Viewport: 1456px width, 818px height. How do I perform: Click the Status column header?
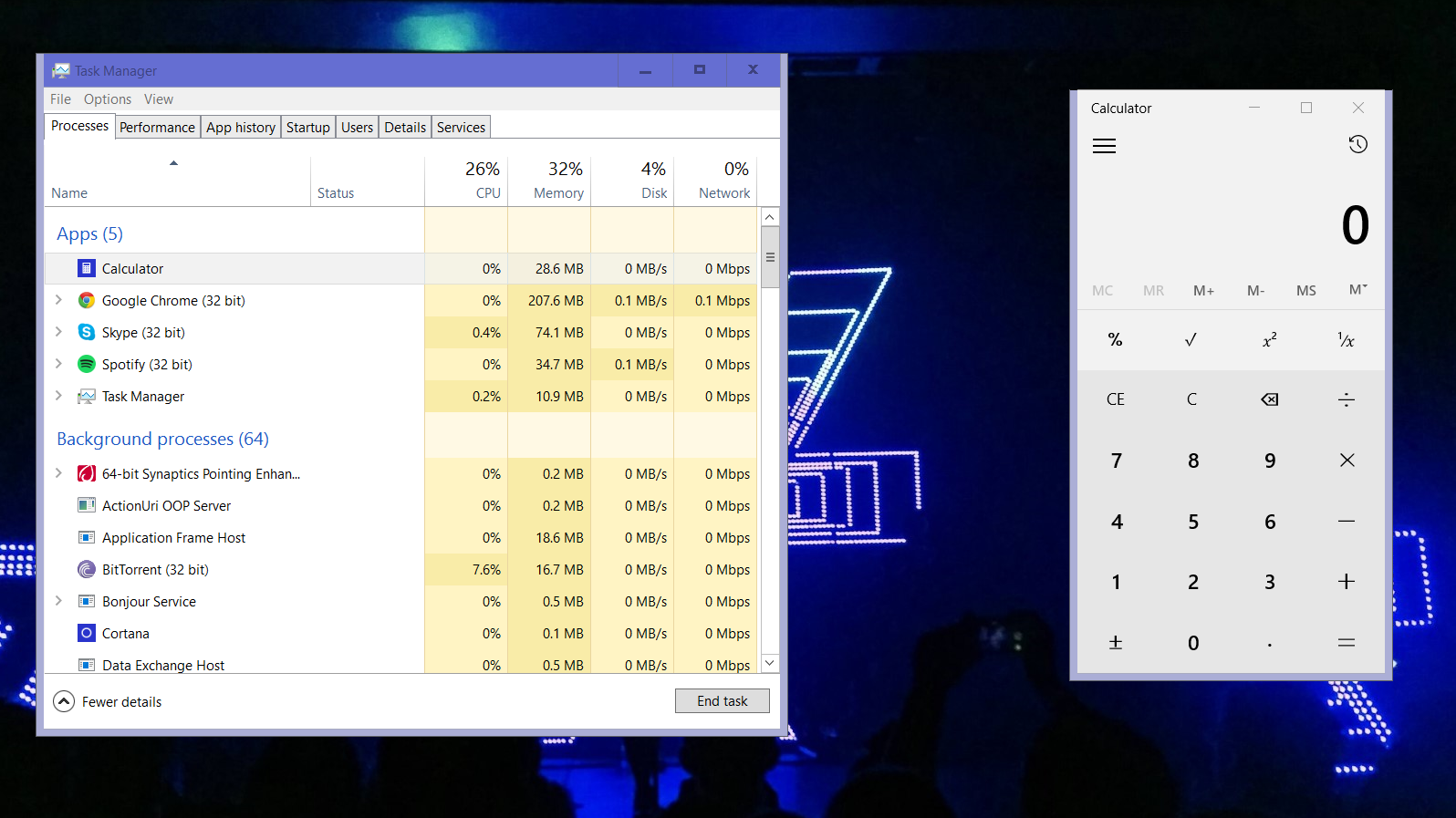[x=368, y=180]
